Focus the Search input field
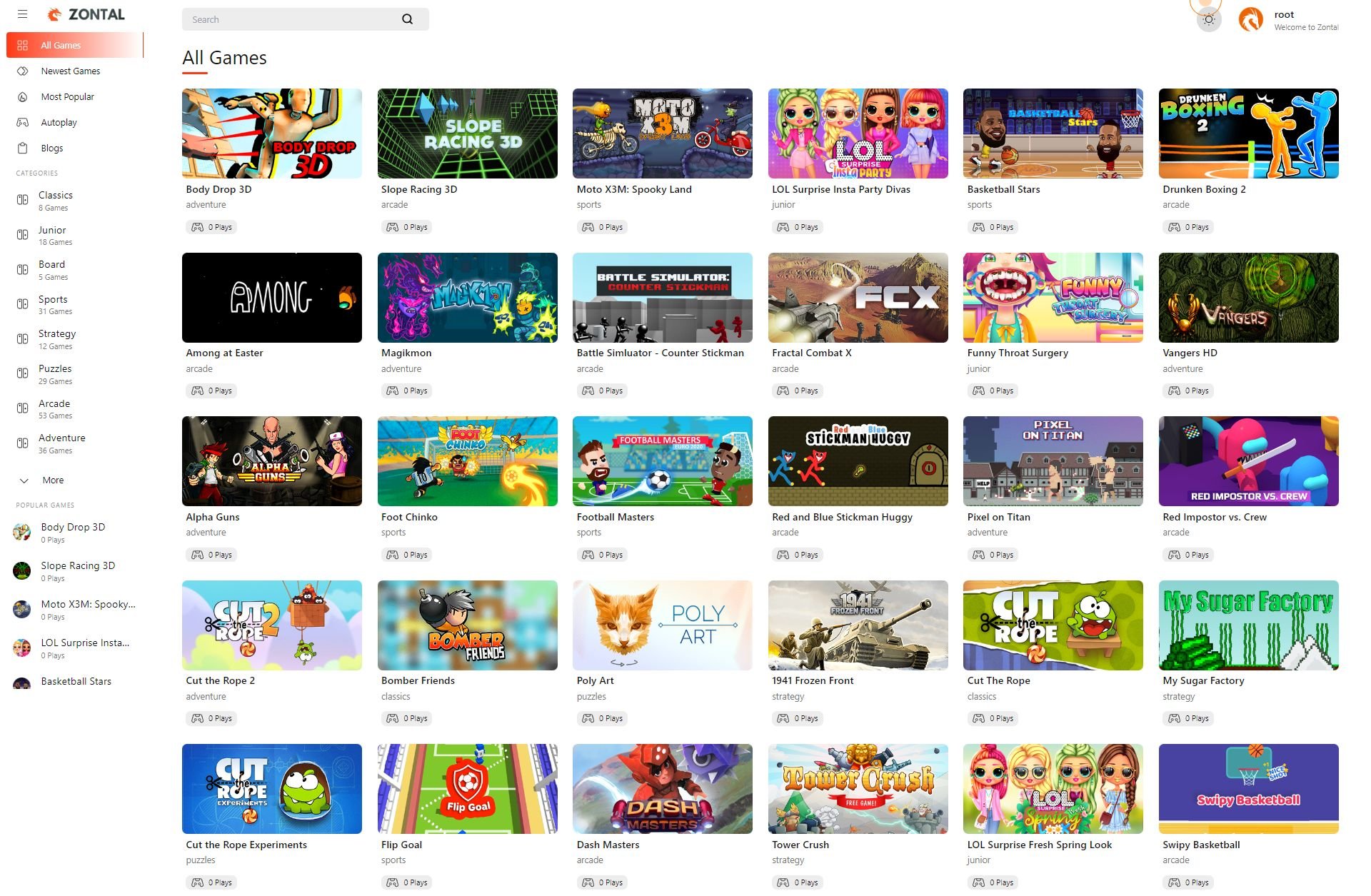Screen dimensions: 1371x896 pos(293,19)
